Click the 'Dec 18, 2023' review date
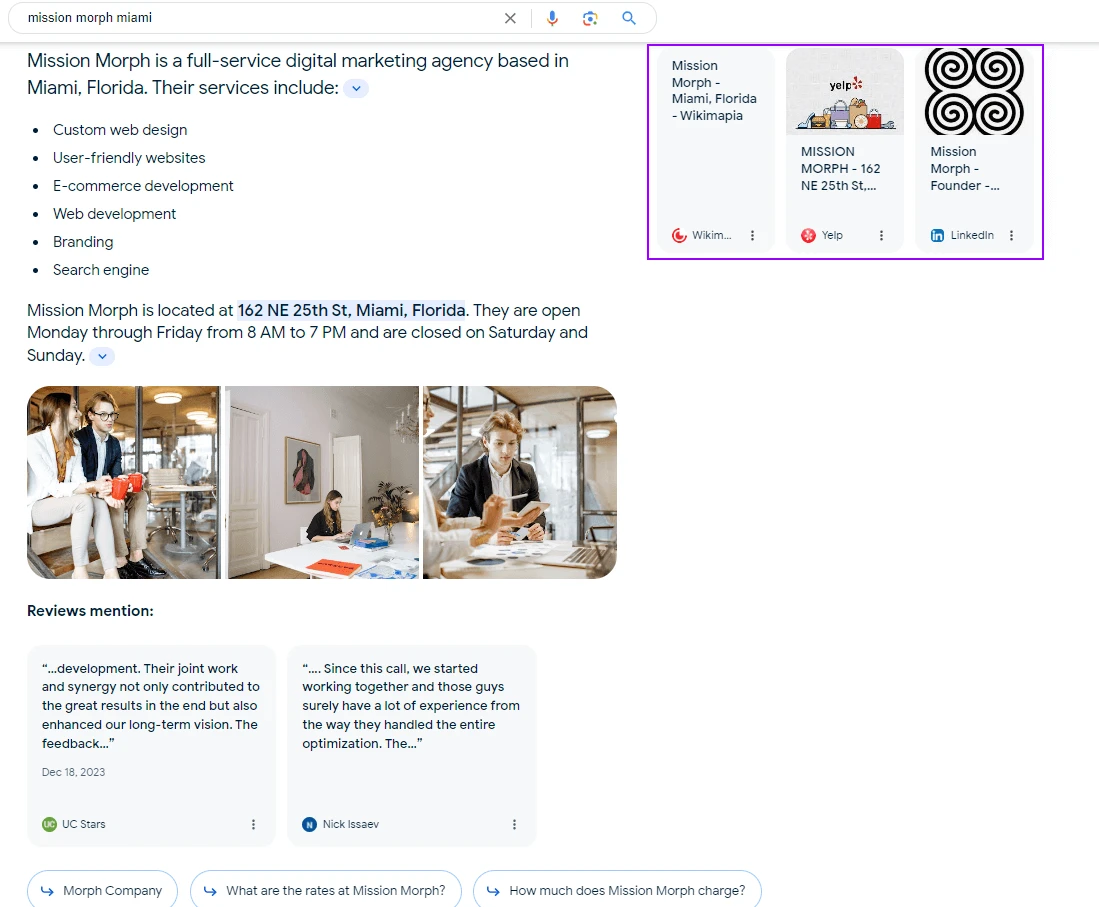 pyautogui.click(x=74, y=772)
